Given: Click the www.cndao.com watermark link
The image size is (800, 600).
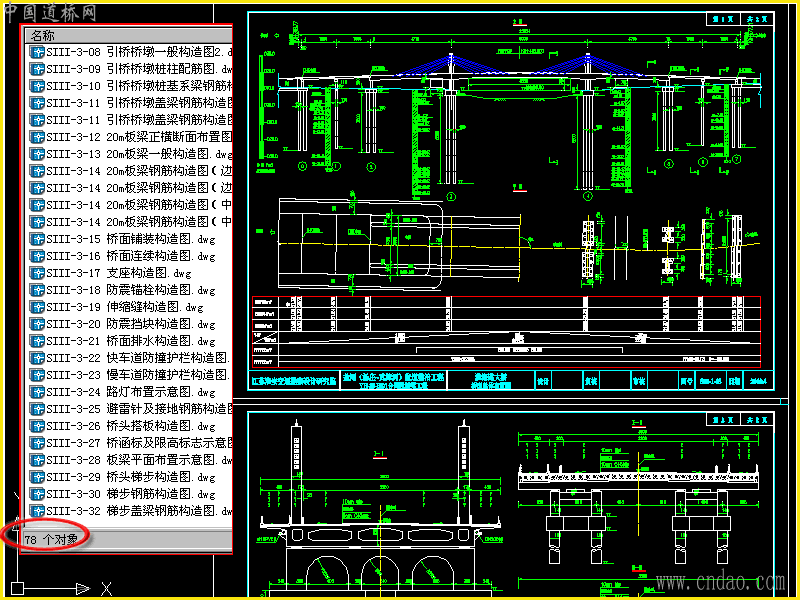Looking at the screenshot, I should (x=720, y=582).
